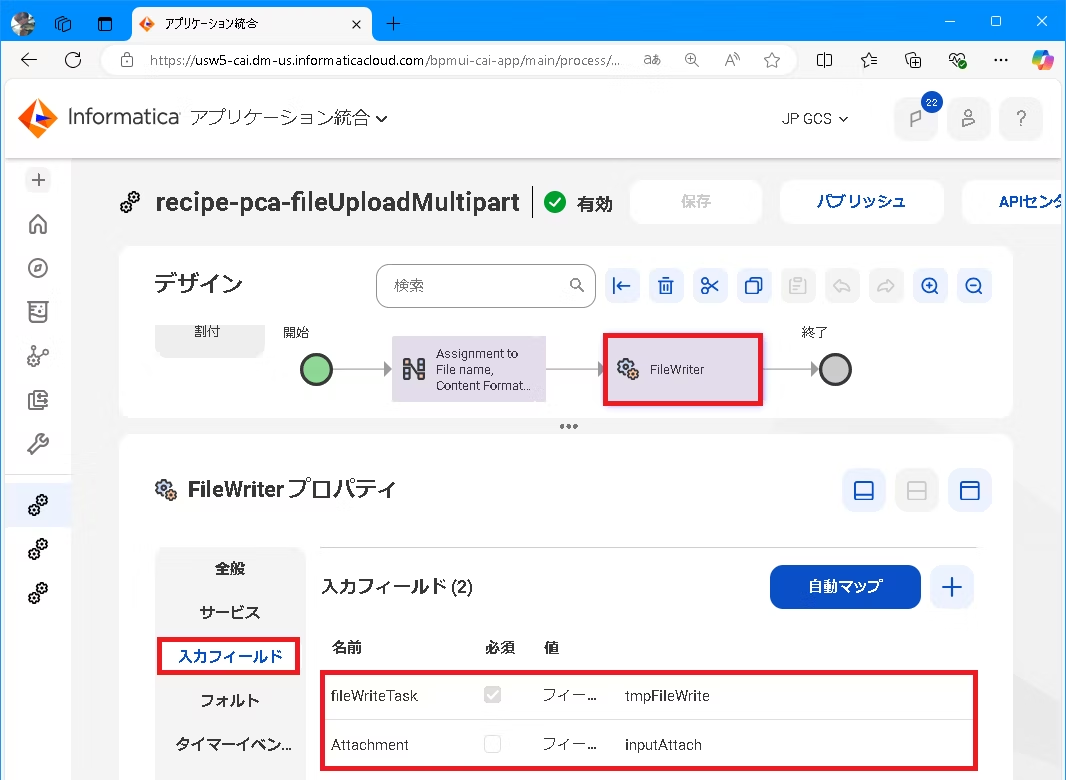Select the third open process gear icon in sidebar
Image resolution: width=1066 pixels, height=780 pixels.
[38, 593]
